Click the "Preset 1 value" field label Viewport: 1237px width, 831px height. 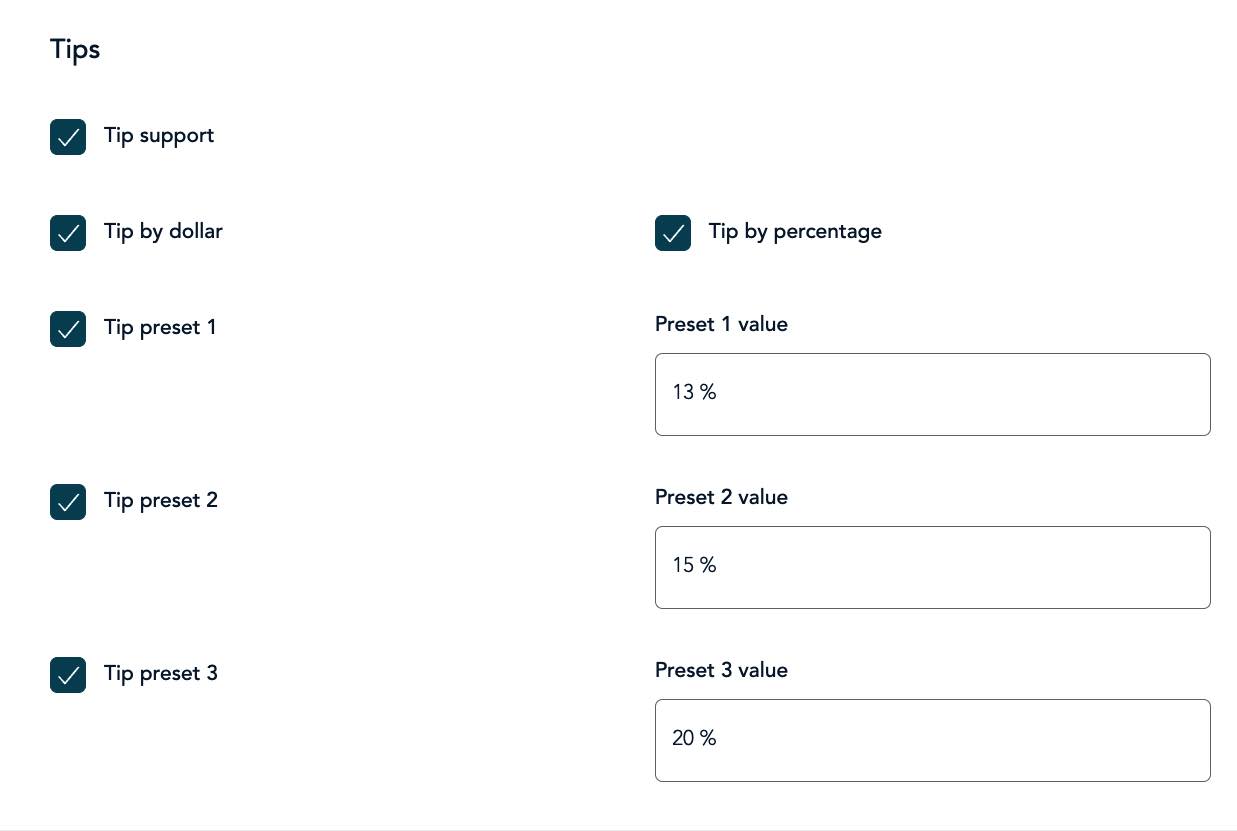point(721,325)
